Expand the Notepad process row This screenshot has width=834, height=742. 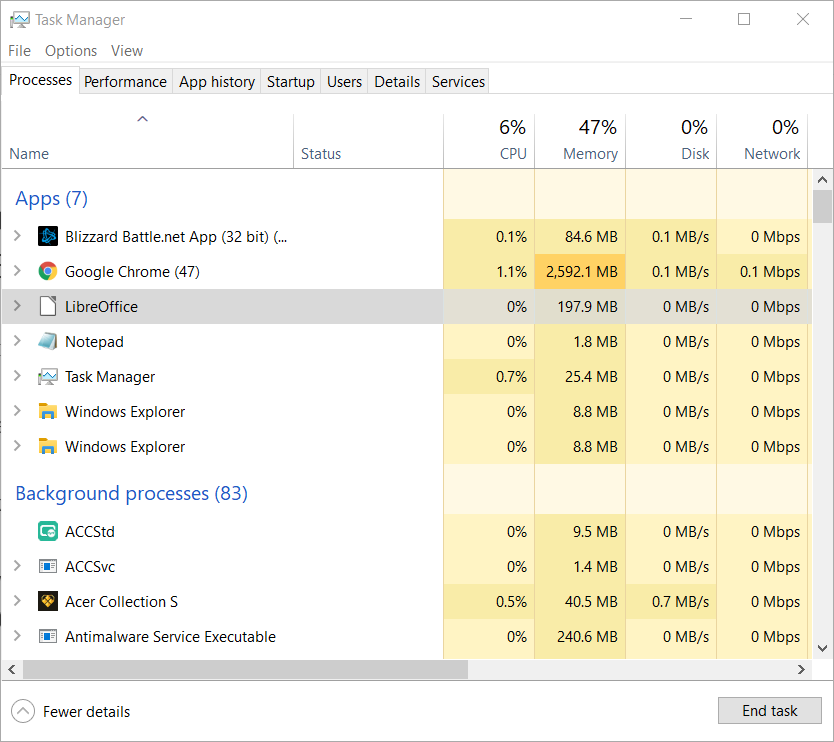tap(17, 341)
